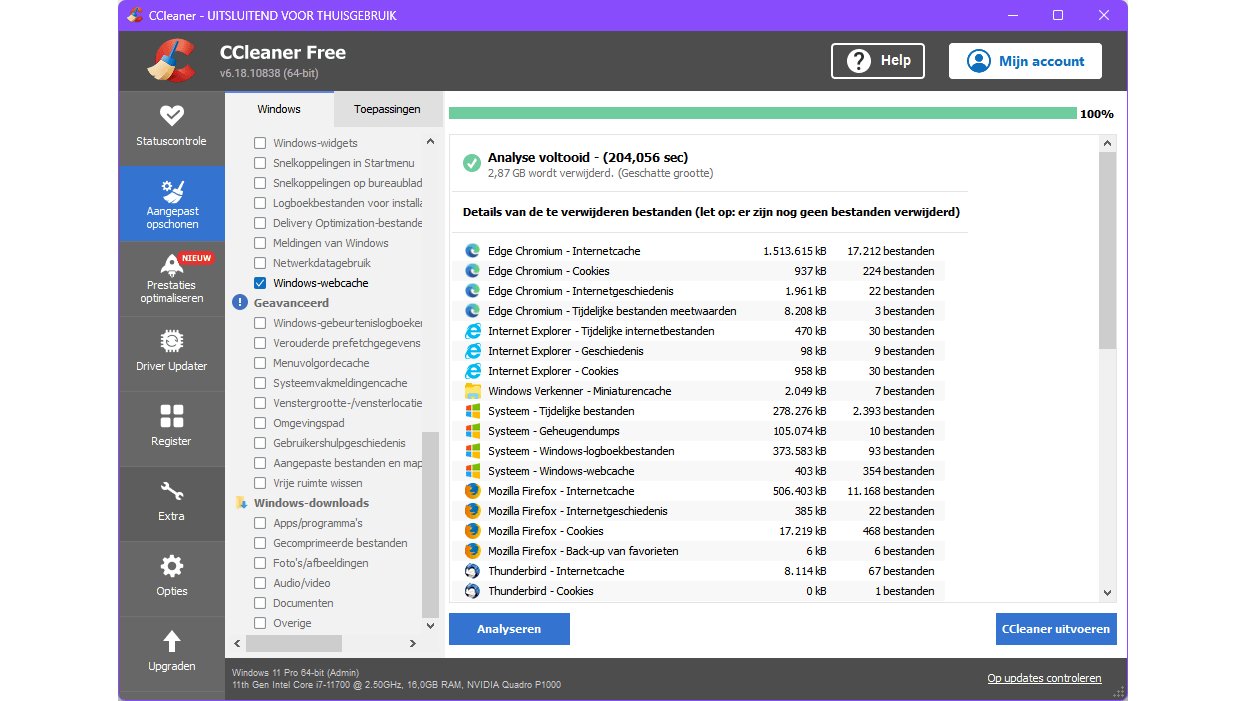Open Opties gear icon

[x=171, y=566]
